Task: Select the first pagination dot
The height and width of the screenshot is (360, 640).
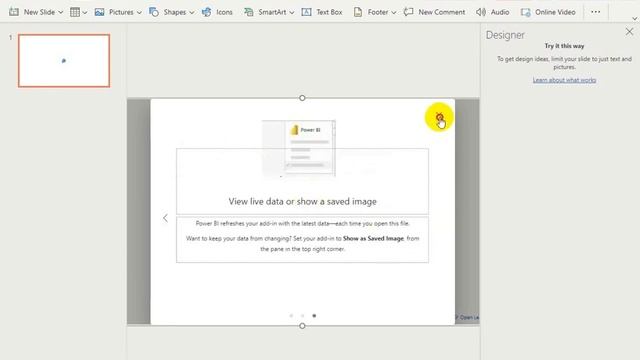Action: click(x=291, y=316)
